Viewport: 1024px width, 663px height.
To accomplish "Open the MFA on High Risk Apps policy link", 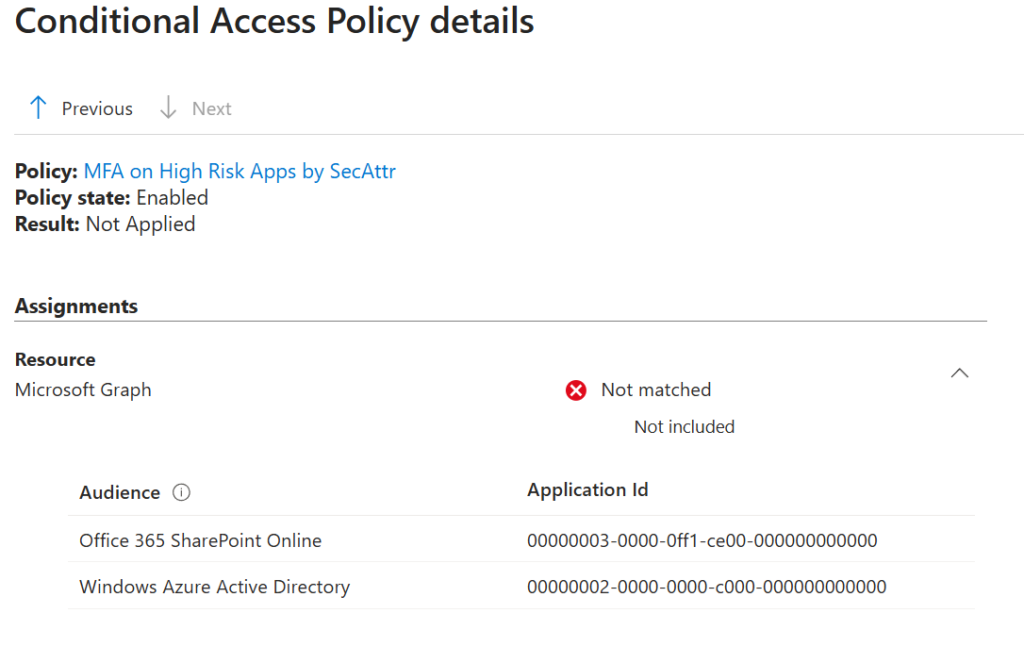I will click(x=239, y=171).
